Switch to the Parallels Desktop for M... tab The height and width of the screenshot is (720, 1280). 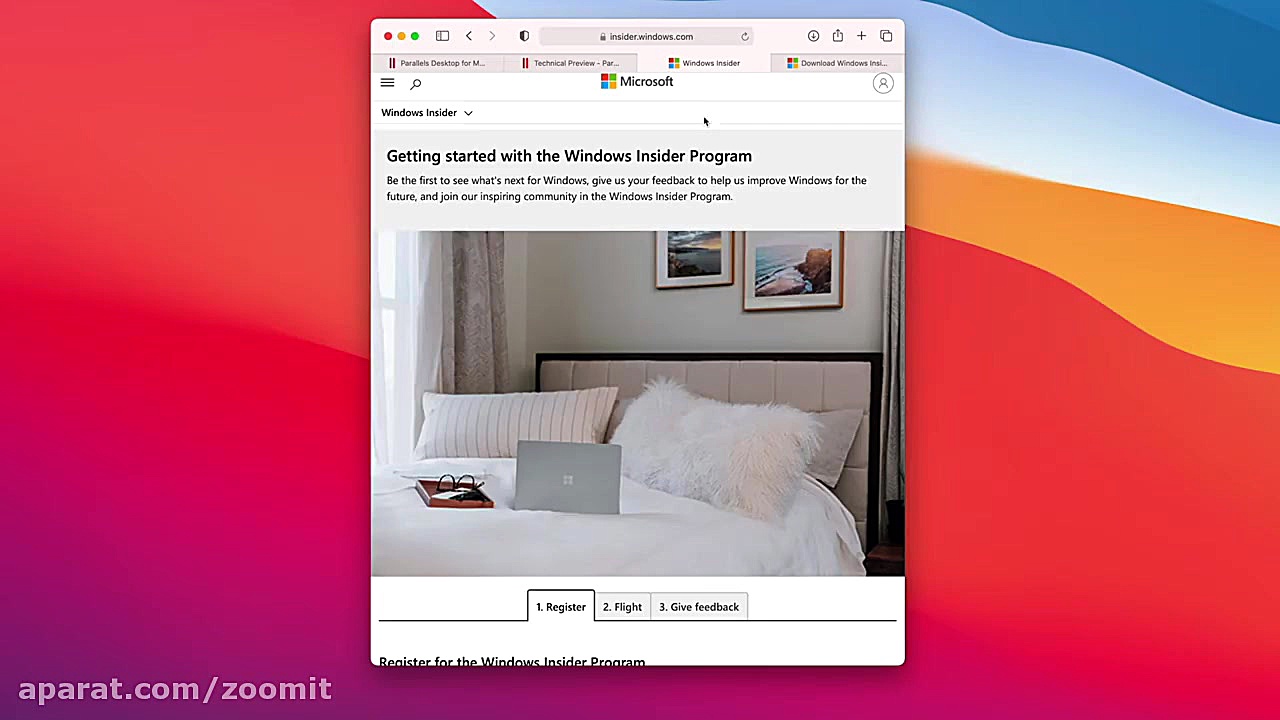click(x=437, y=63)
